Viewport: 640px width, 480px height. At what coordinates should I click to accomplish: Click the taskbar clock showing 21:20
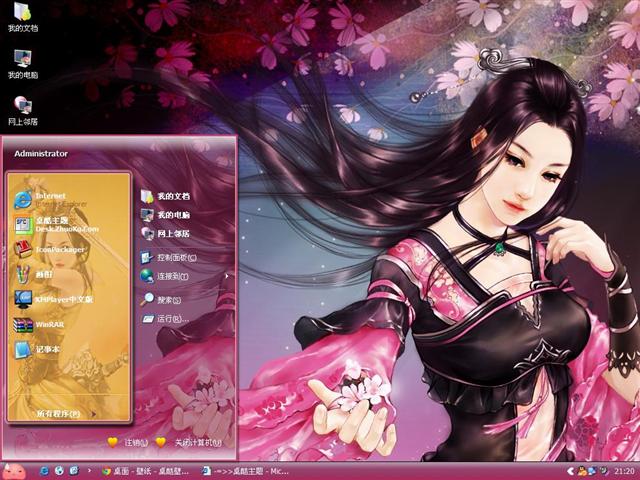click(624, 471)
